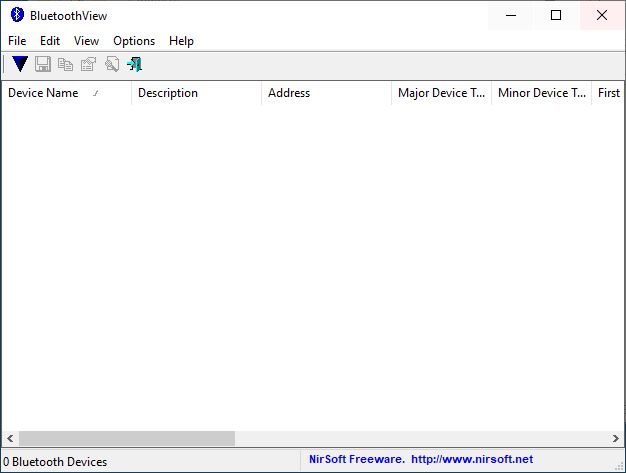Image resolution: width=626 pixels, height=473 pixels.
Task: Maximize the BluetoothView window
Action: click(556, 15)
